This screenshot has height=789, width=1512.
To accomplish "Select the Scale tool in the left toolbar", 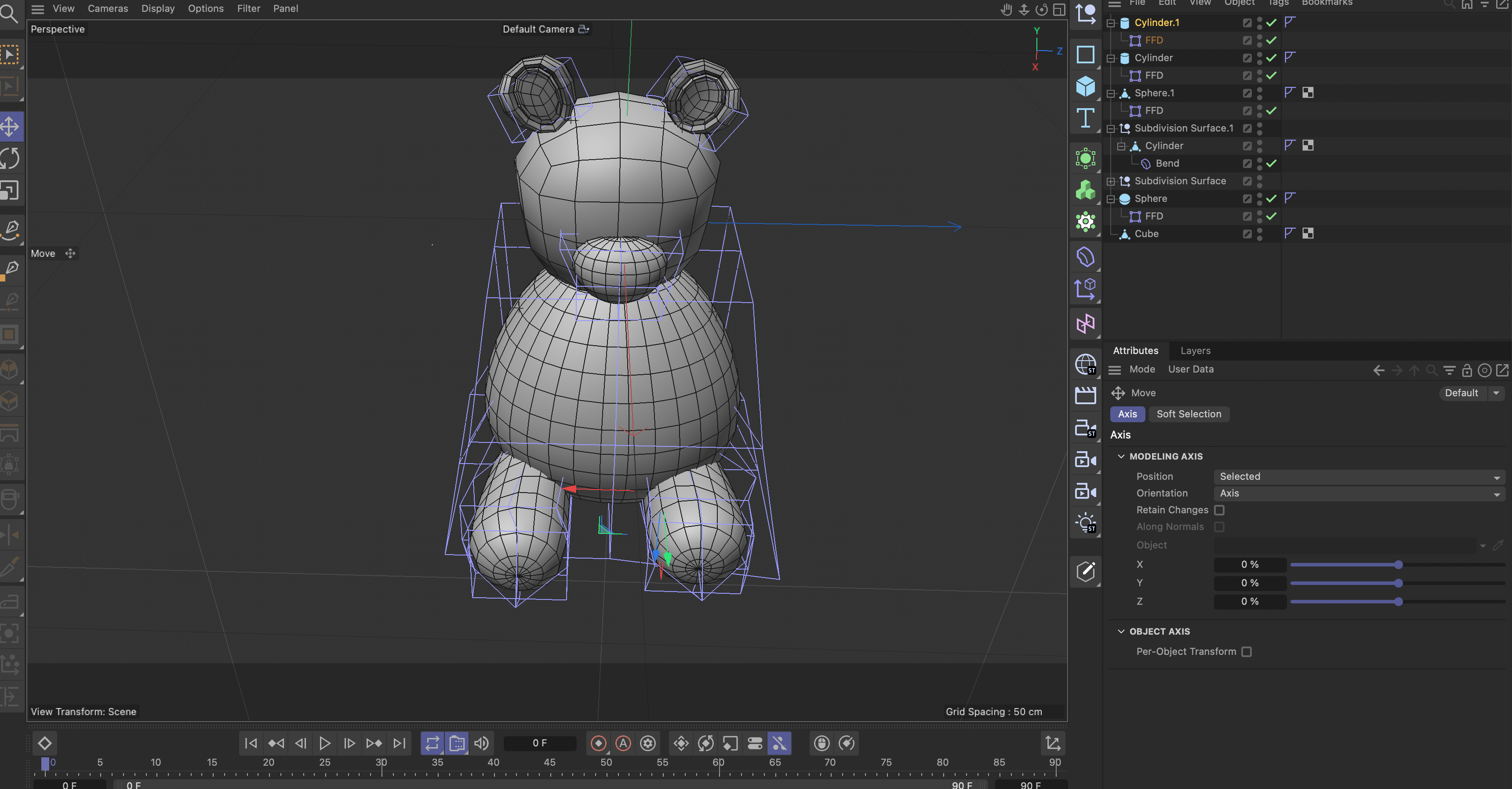I will pos(9,190).
